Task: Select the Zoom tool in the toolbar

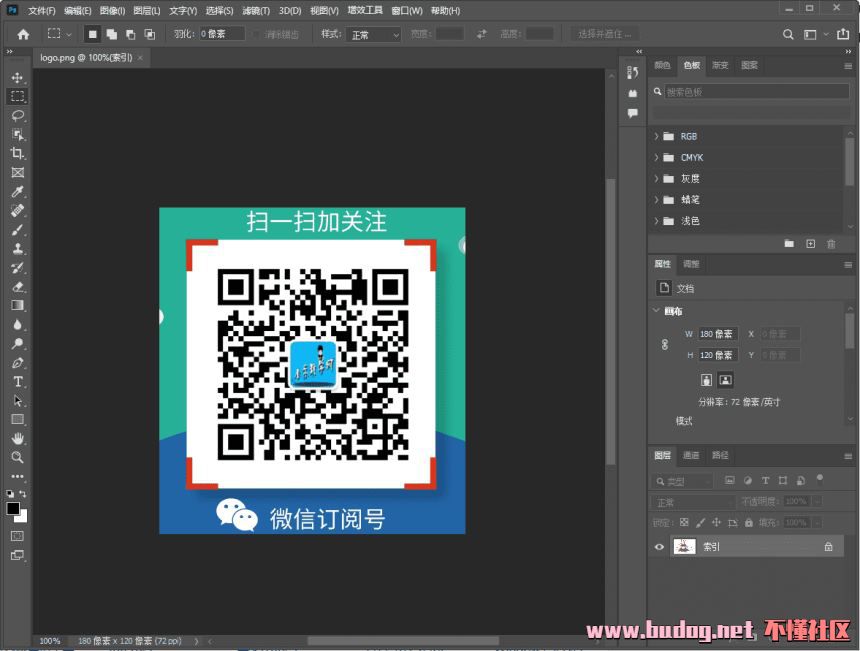Action: click(x=18, y=457)
